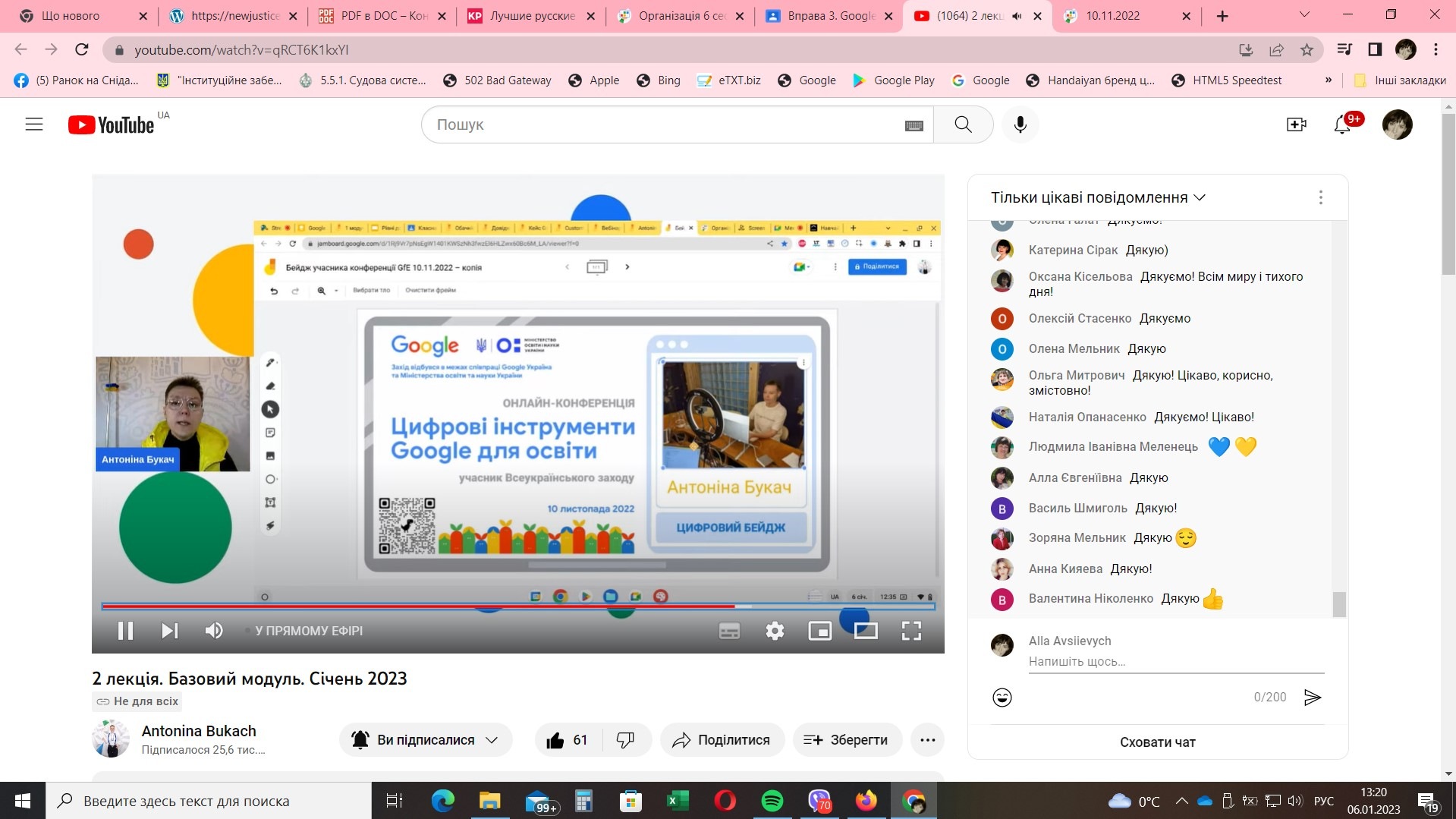Click the voice search microphone icon

(x=1020, y=124)
